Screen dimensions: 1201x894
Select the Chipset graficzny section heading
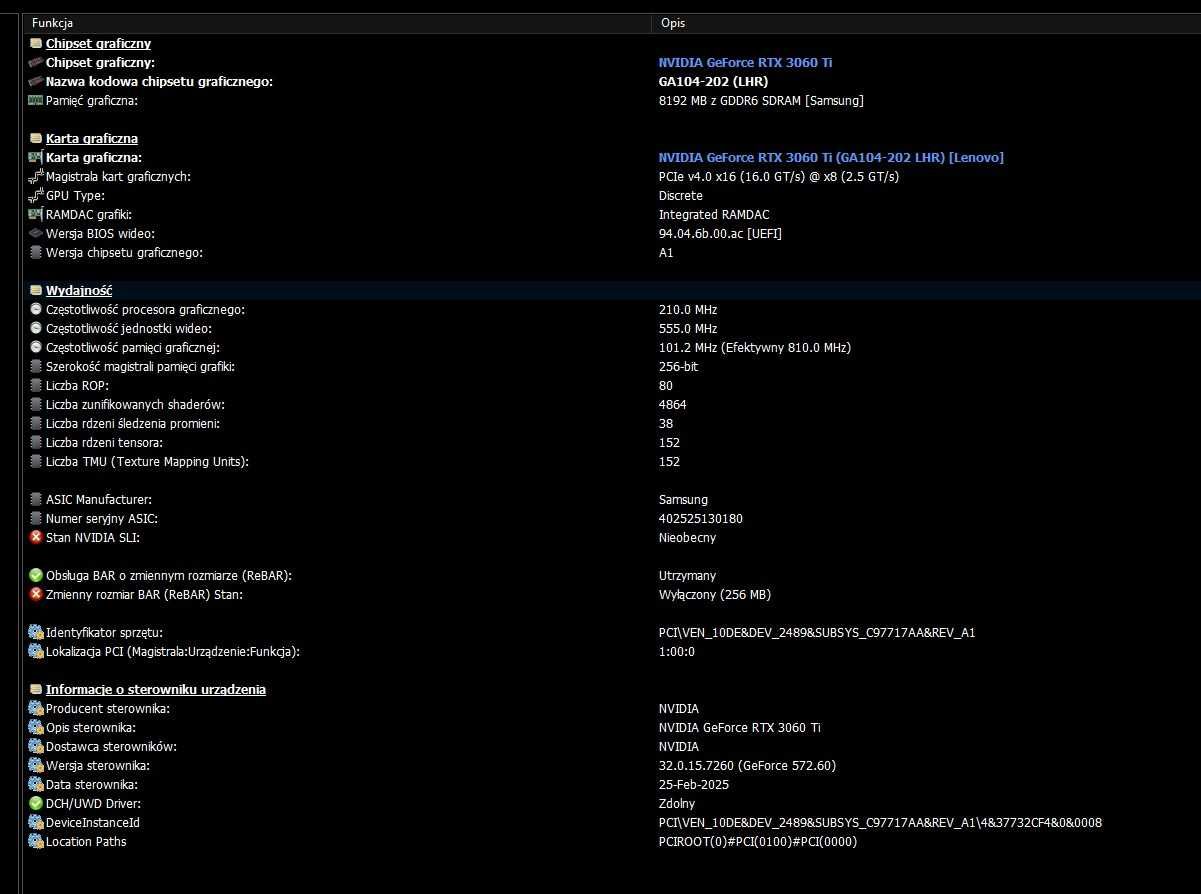(98, 43)
